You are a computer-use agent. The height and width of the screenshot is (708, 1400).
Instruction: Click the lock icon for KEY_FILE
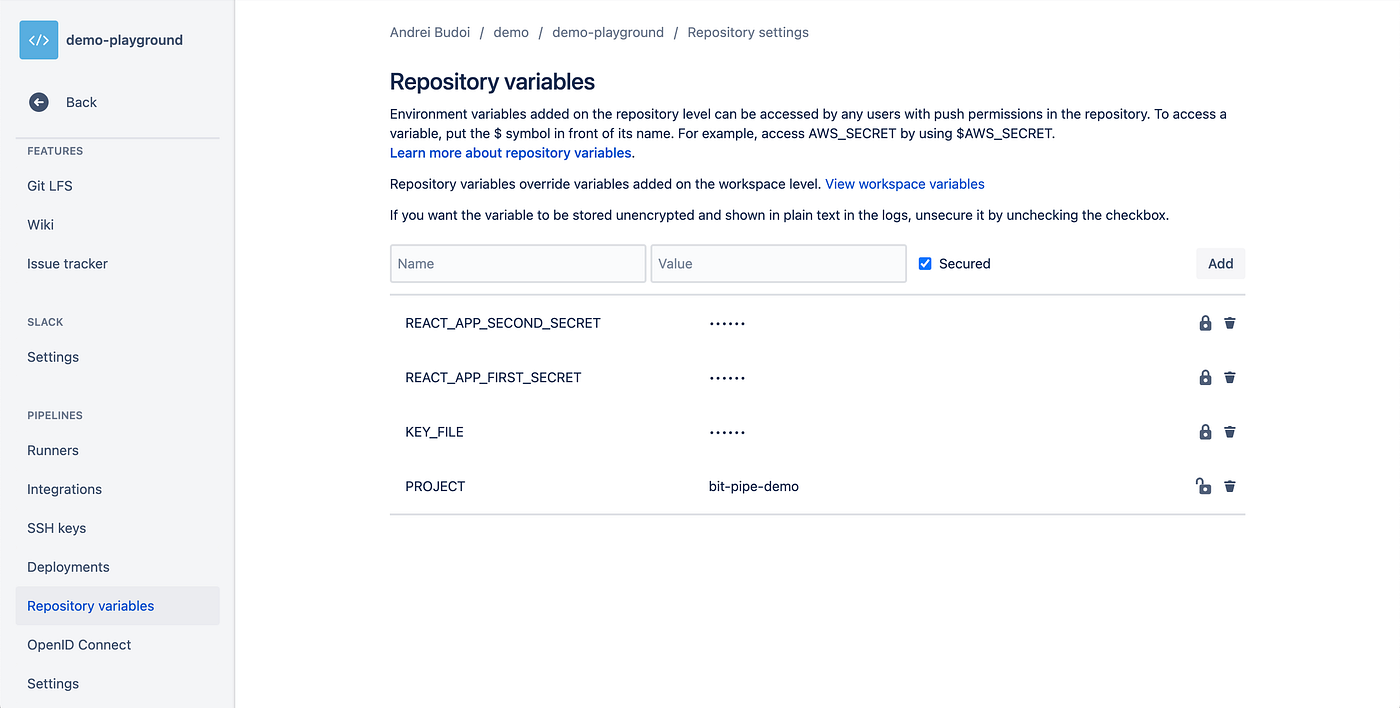click(x=1205, y=431)
